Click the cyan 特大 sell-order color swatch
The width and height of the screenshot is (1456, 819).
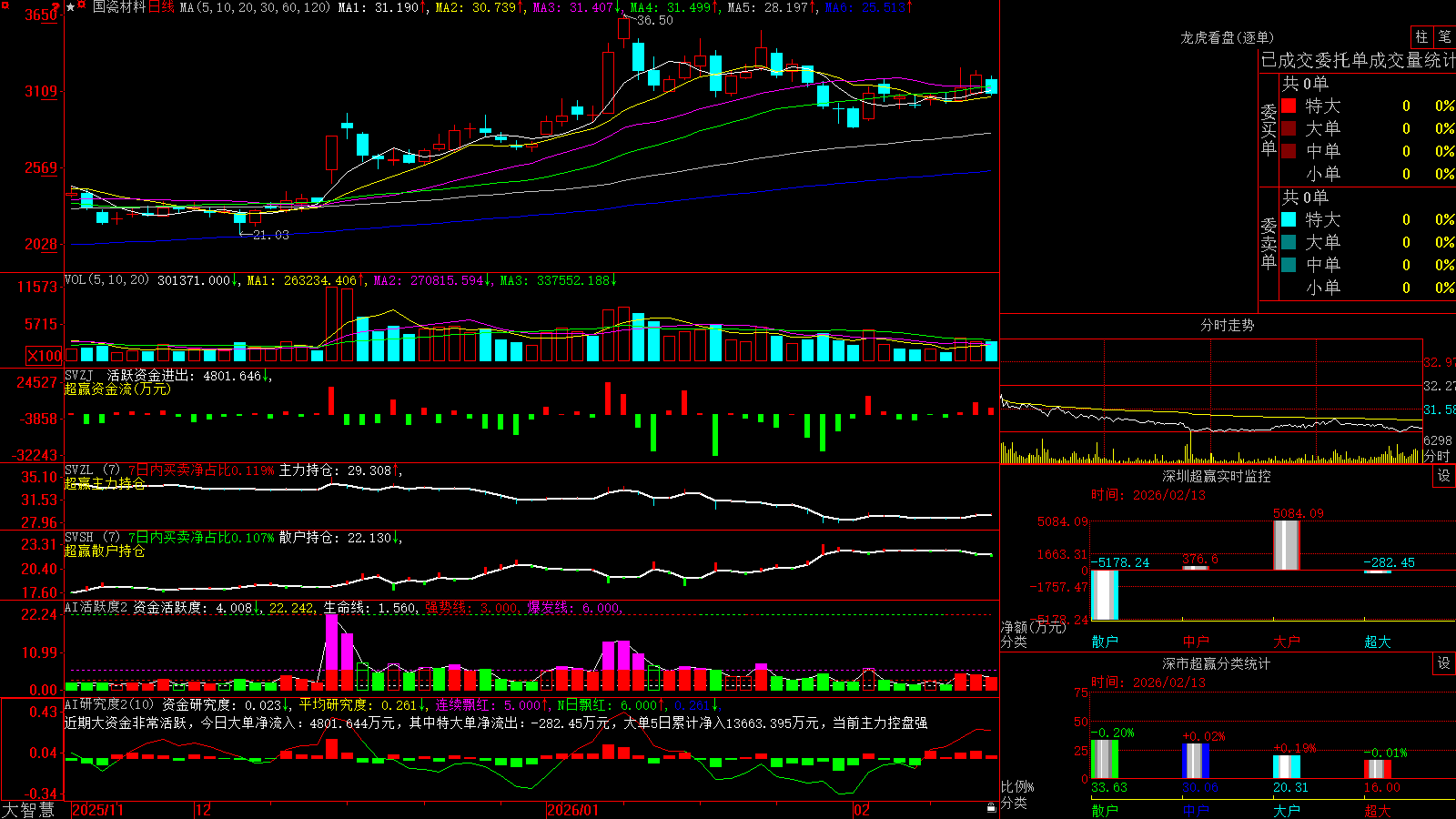[1289, 219]
